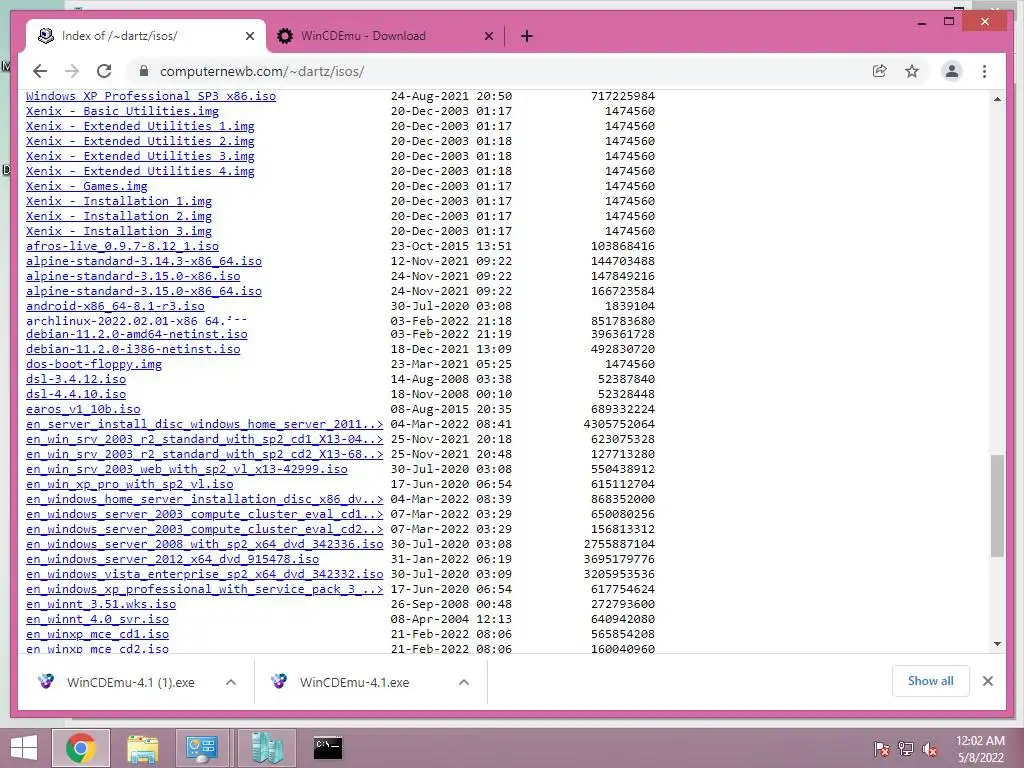Viewport: 1024px width, 768px height.
Task: Open a new browser tab
Action: 526,36
